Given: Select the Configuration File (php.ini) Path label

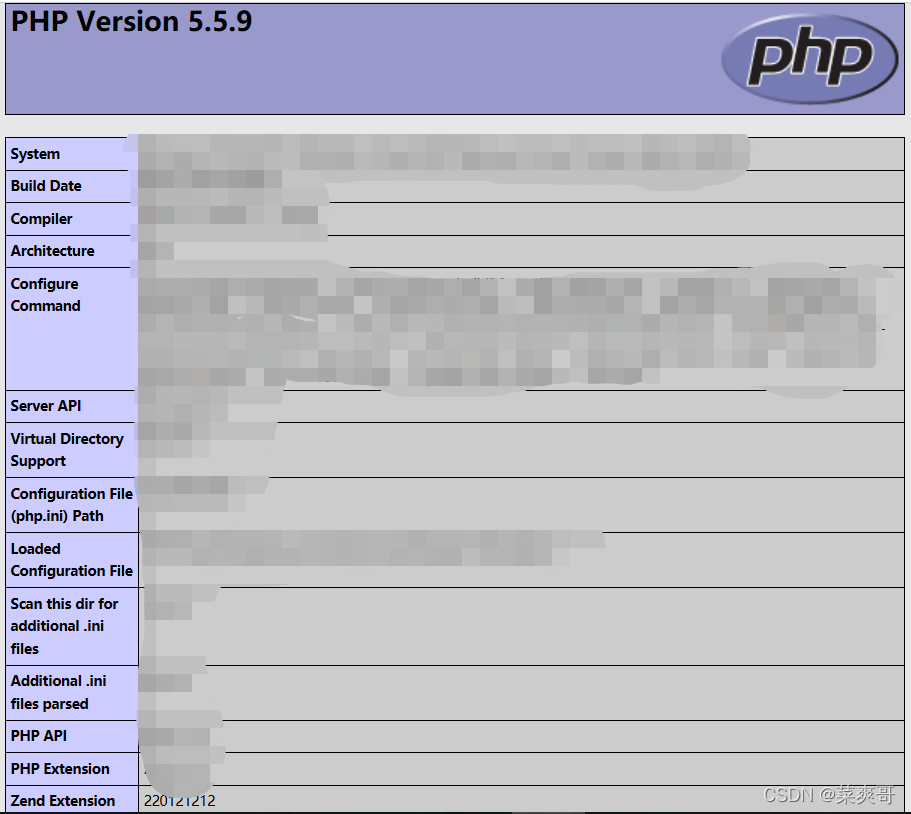Looking at the screenshot, I should (71, 505).
